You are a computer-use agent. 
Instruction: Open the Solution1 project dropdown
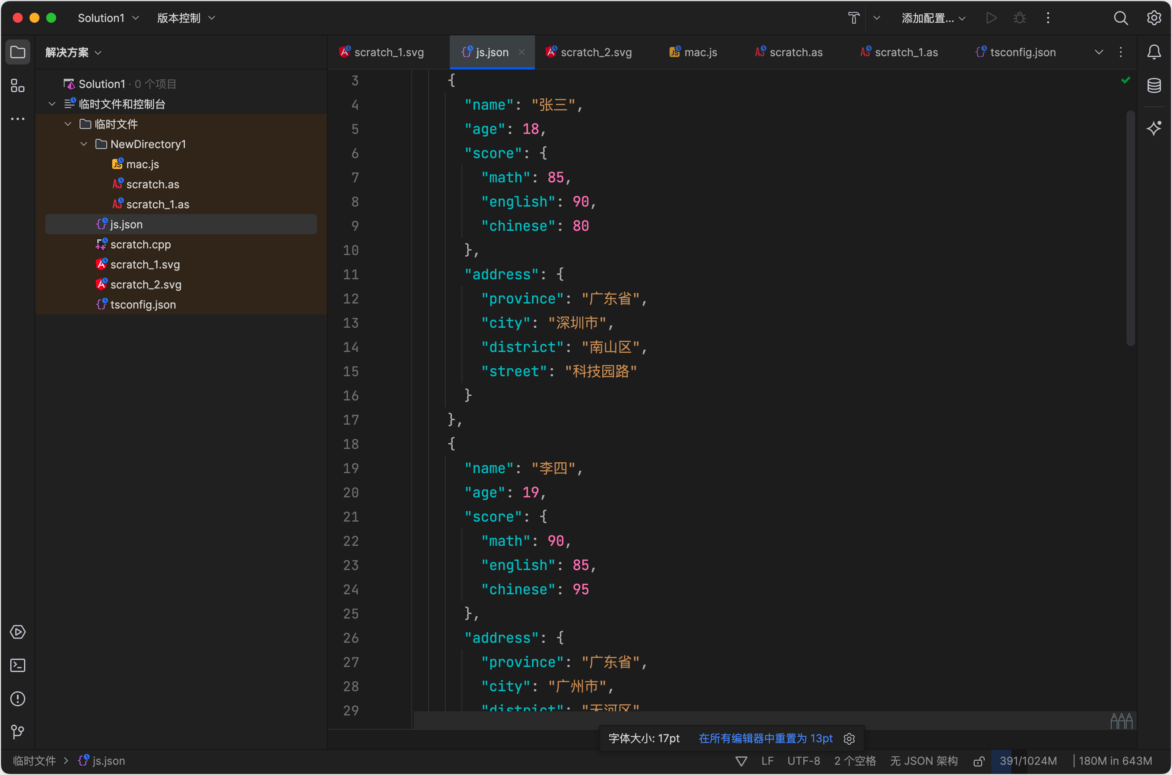click(x=108, y=18)
